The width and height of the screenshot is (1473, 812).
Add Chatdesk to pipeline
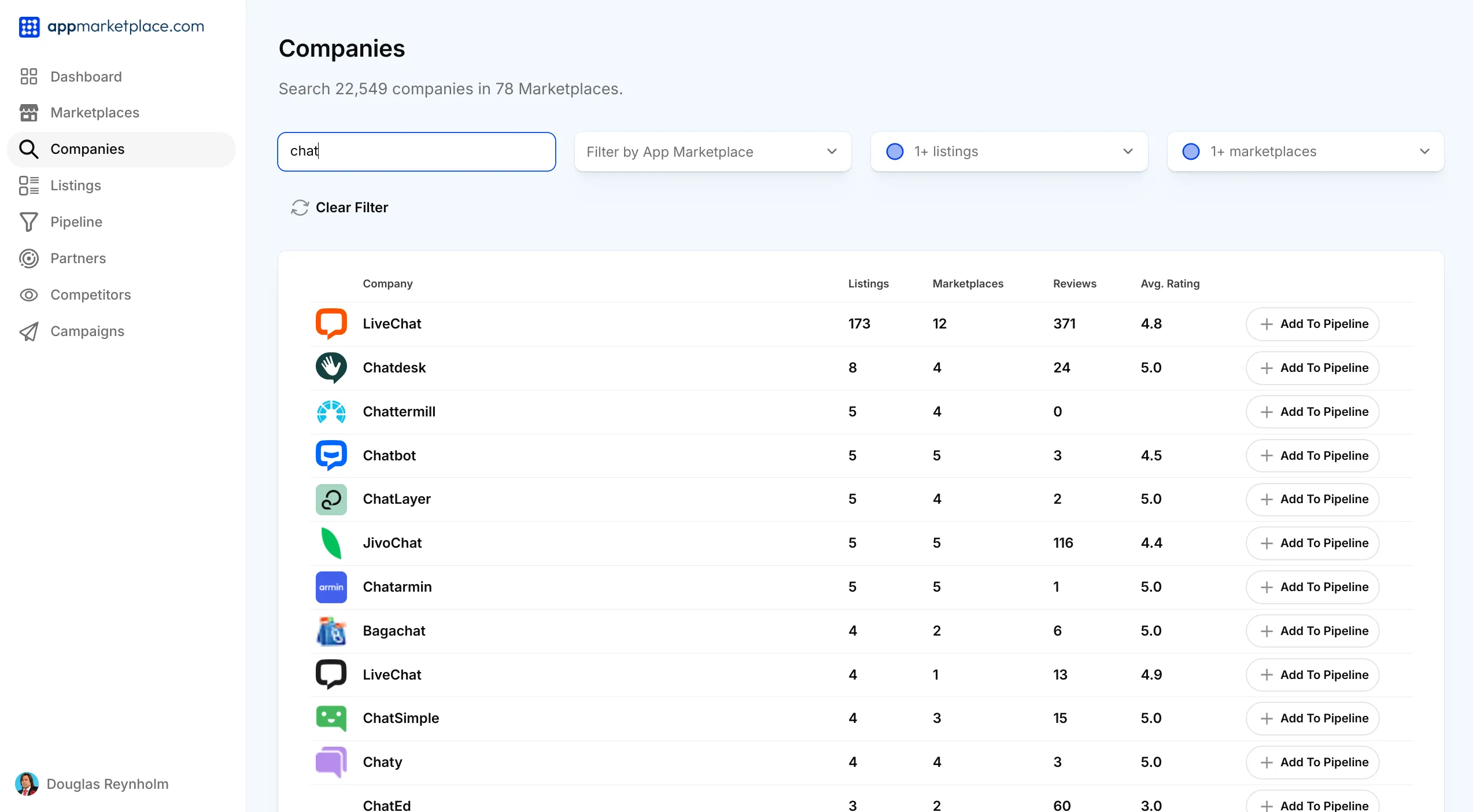(x=1312, y=368)
